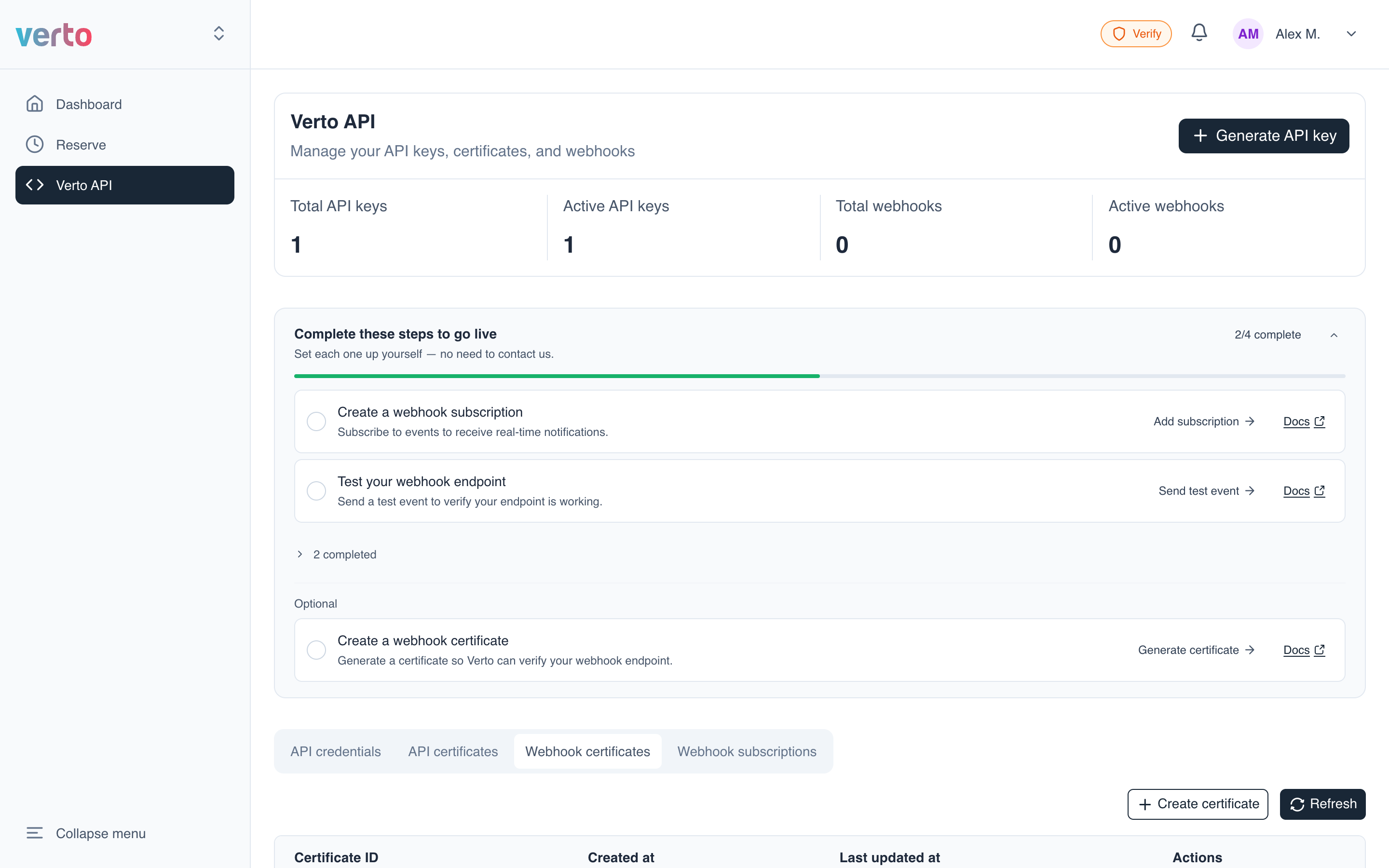Click Add subscription link

[1204, 421]
